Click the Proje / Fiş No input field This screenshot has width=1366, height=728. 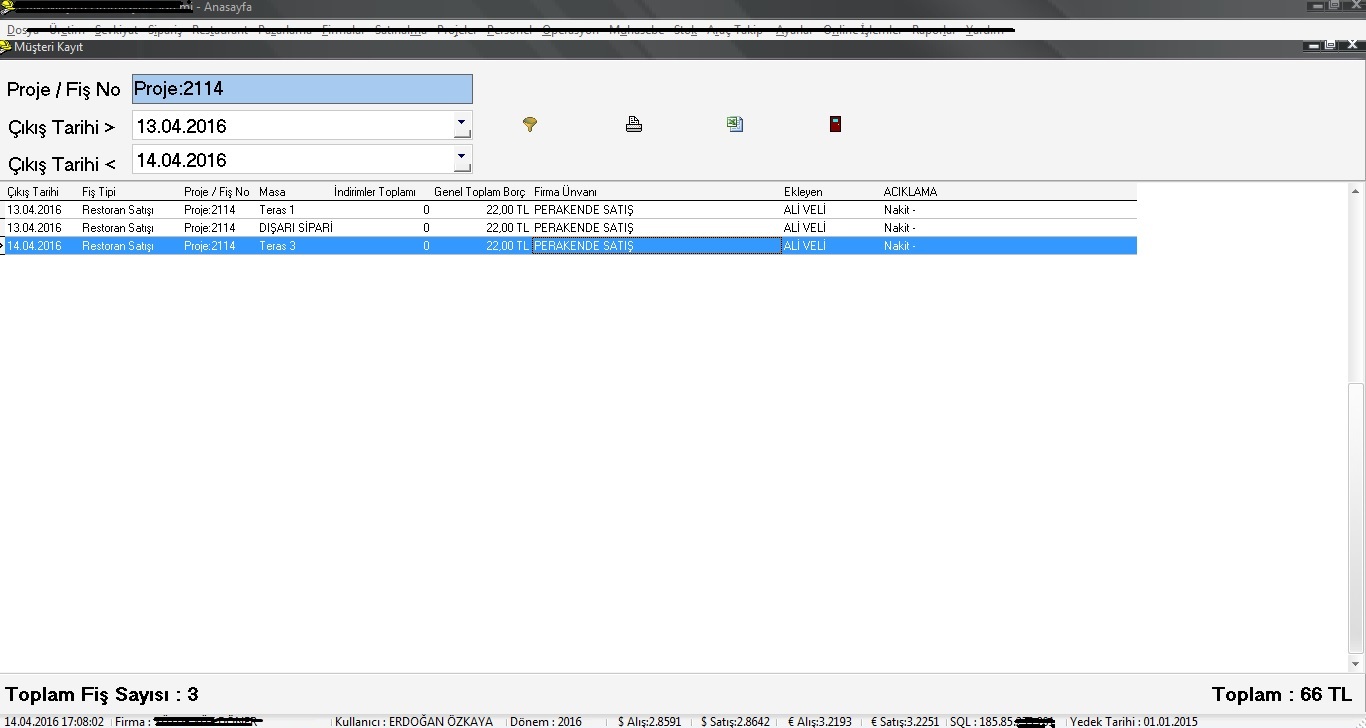pyautogui.click(x=302, y=89)
